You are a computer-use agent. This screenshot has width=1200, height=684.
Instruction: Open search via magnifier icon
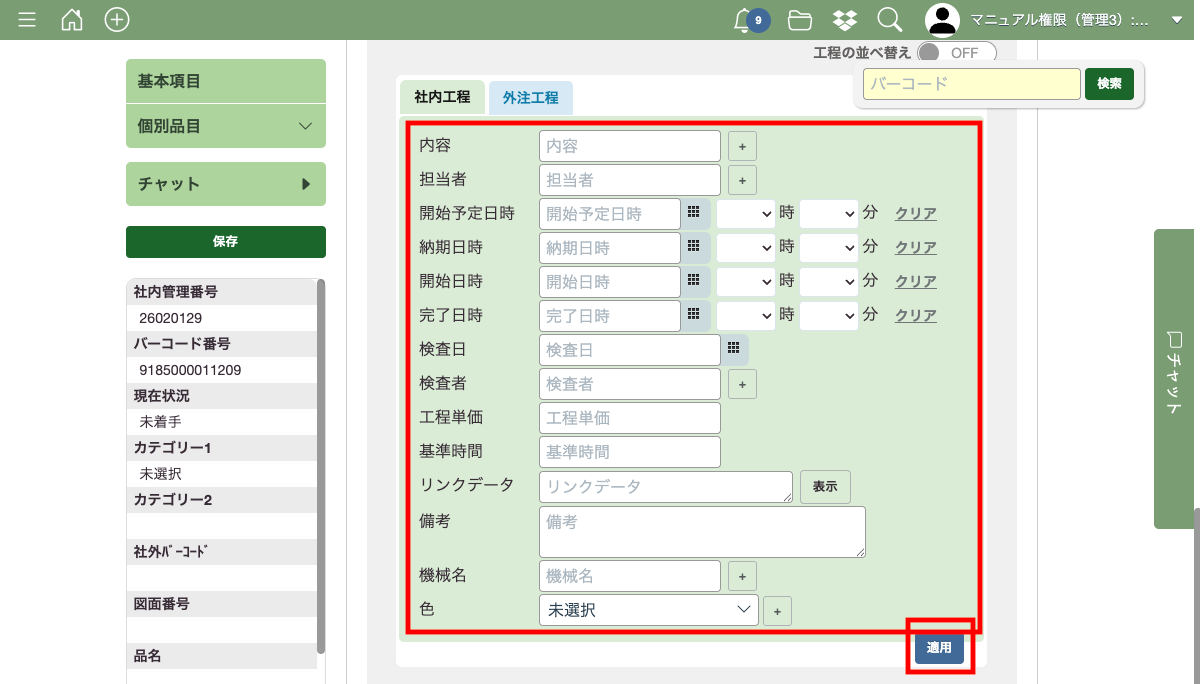[x=889, y=20]
